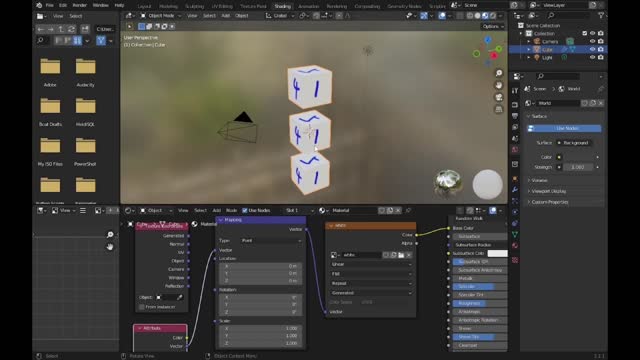
Task: Open the Render menu
Action: point(80,5)
